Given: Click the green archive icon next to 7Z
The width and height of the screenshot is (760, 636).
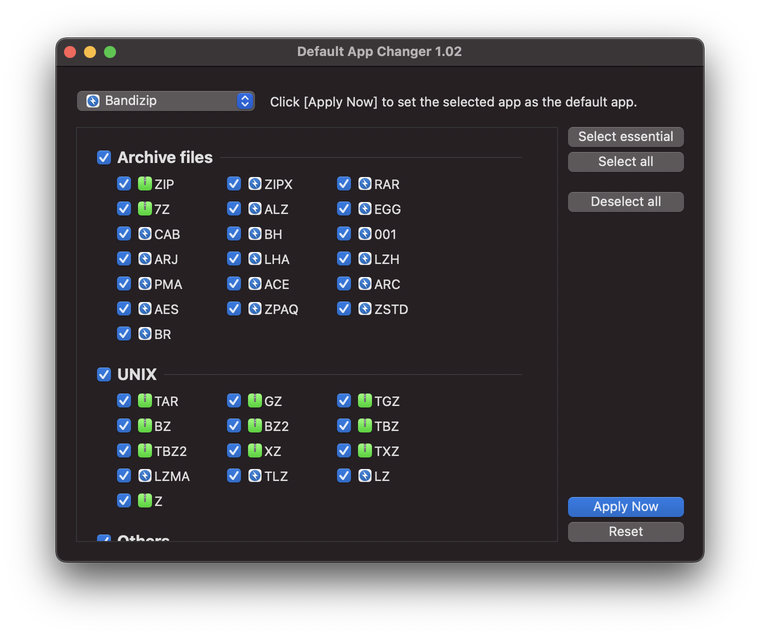Looking at the screenshot, I should tap(144, 208).
